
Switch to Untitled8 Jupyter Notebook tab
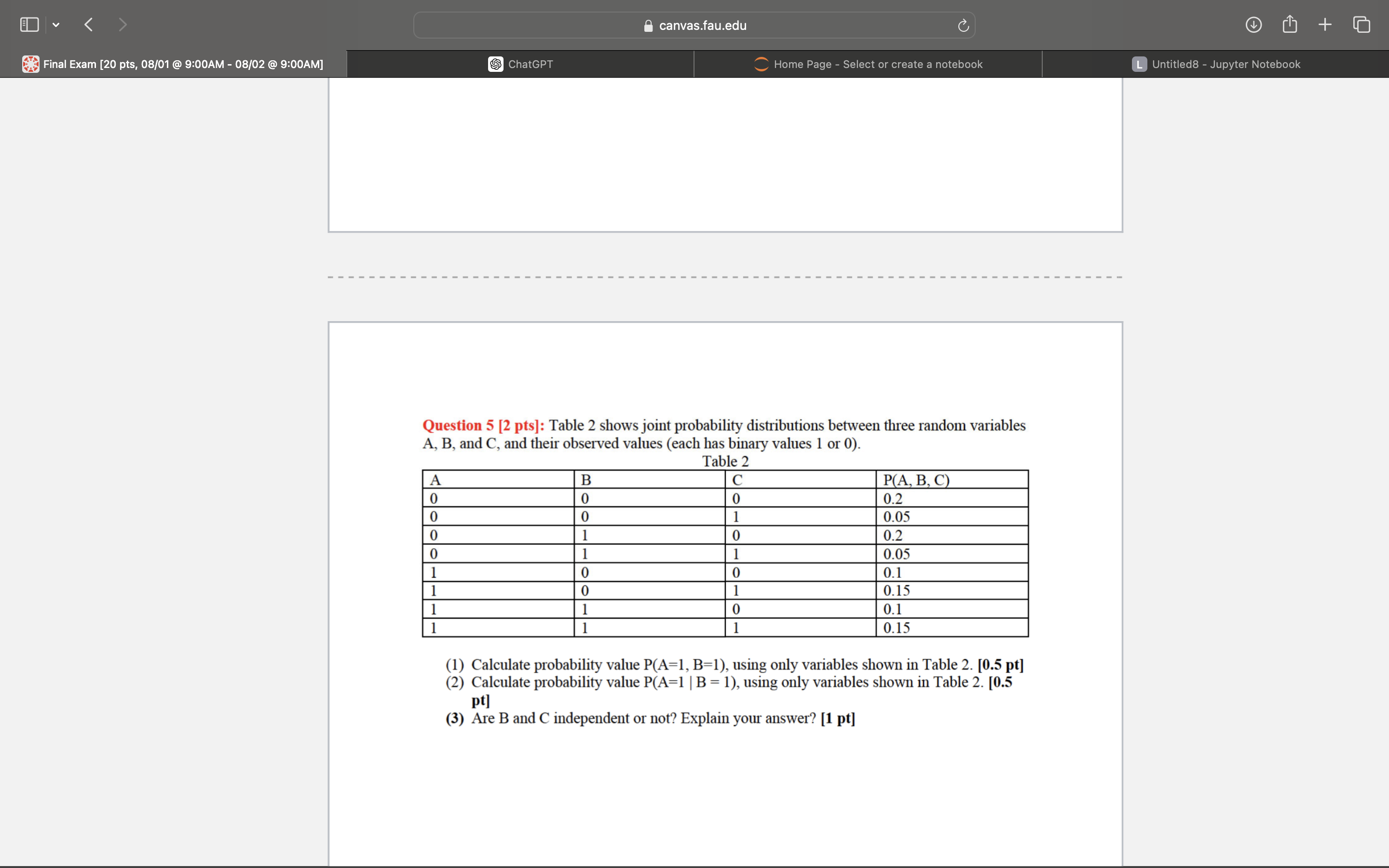click(1216, 64)
